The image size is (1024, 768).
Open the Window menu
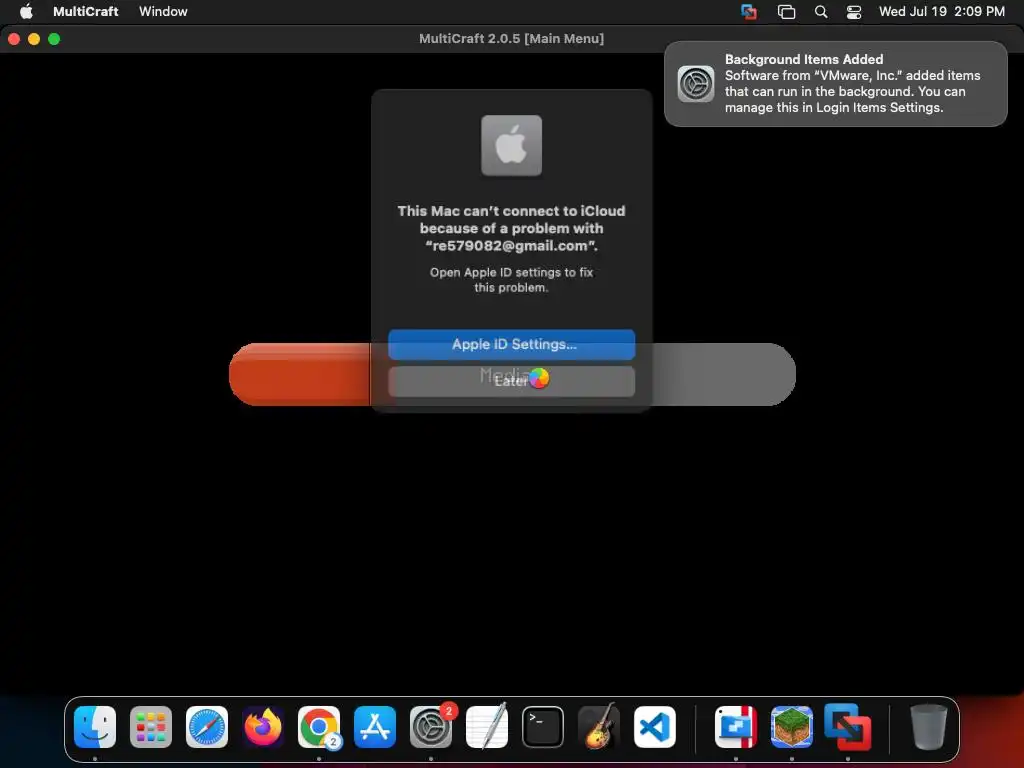click(163, 11)
